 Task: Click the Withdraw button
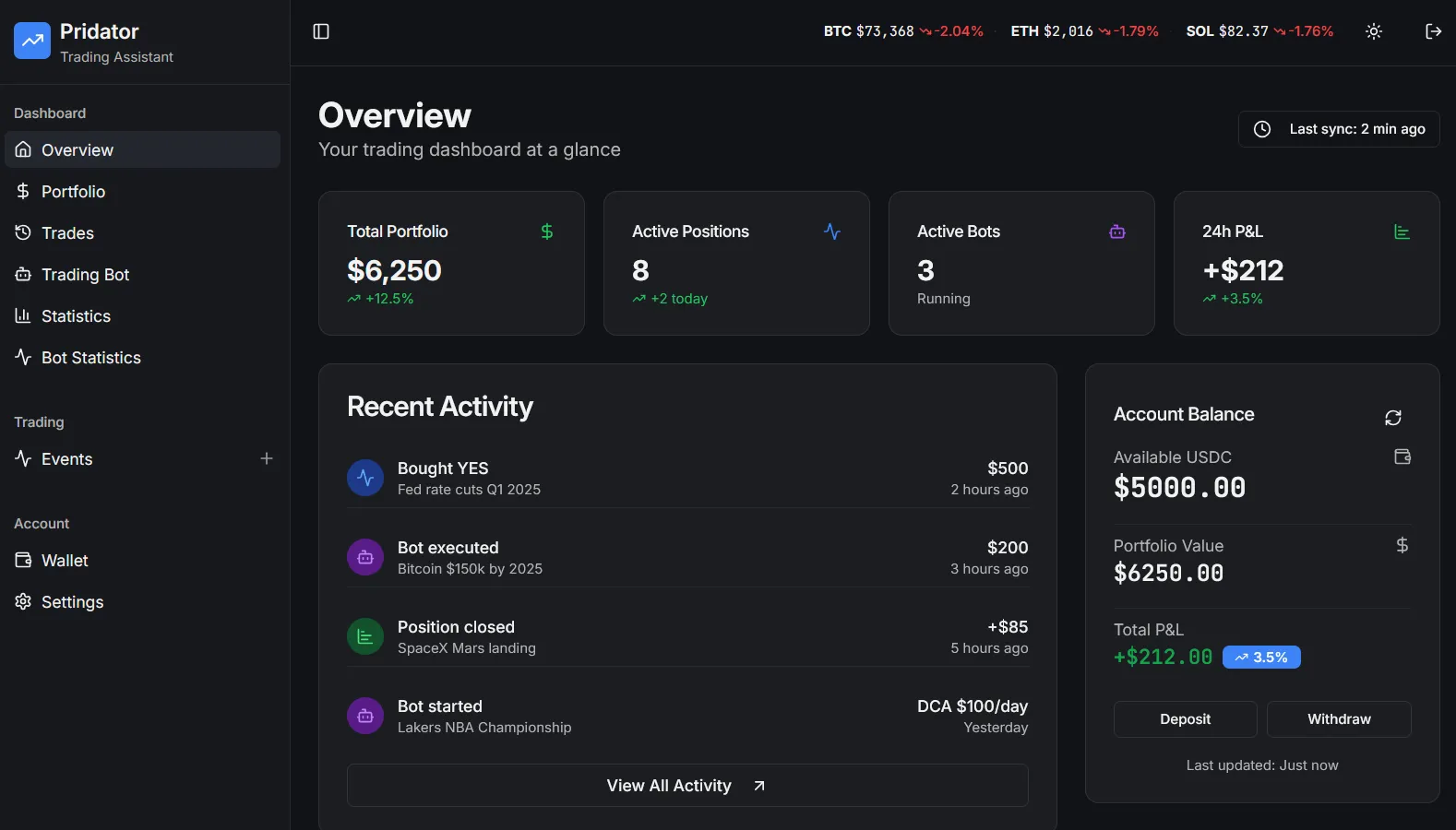(1339, 719)
